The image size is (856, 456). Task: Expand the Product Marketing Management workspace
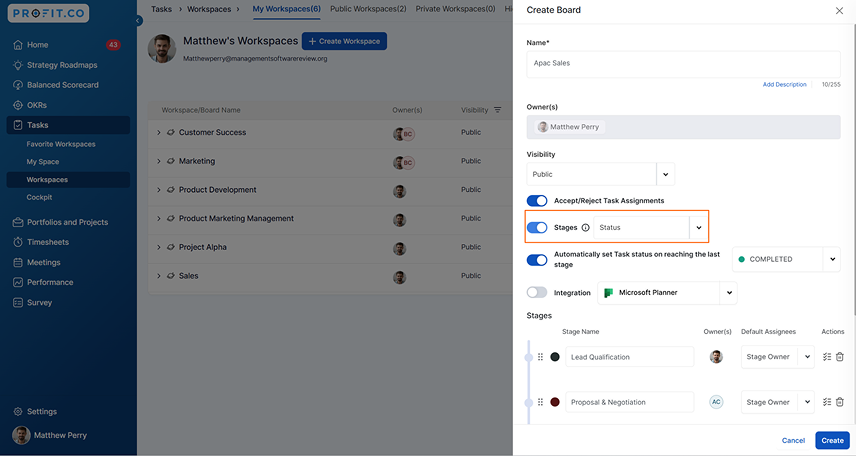(159, 218)
